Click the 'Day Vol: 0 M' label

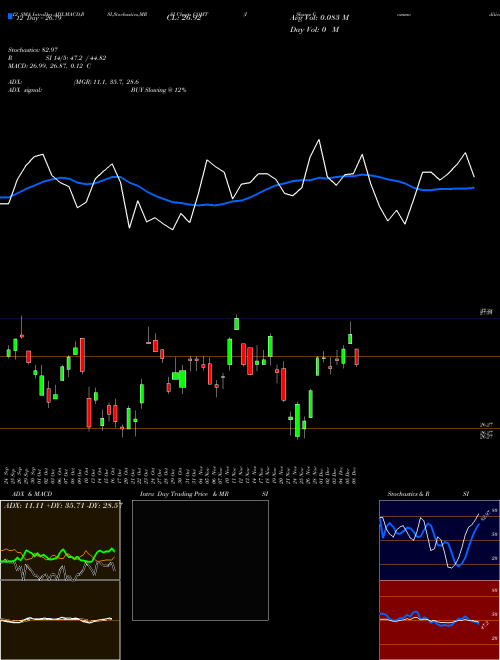(314, 30)
